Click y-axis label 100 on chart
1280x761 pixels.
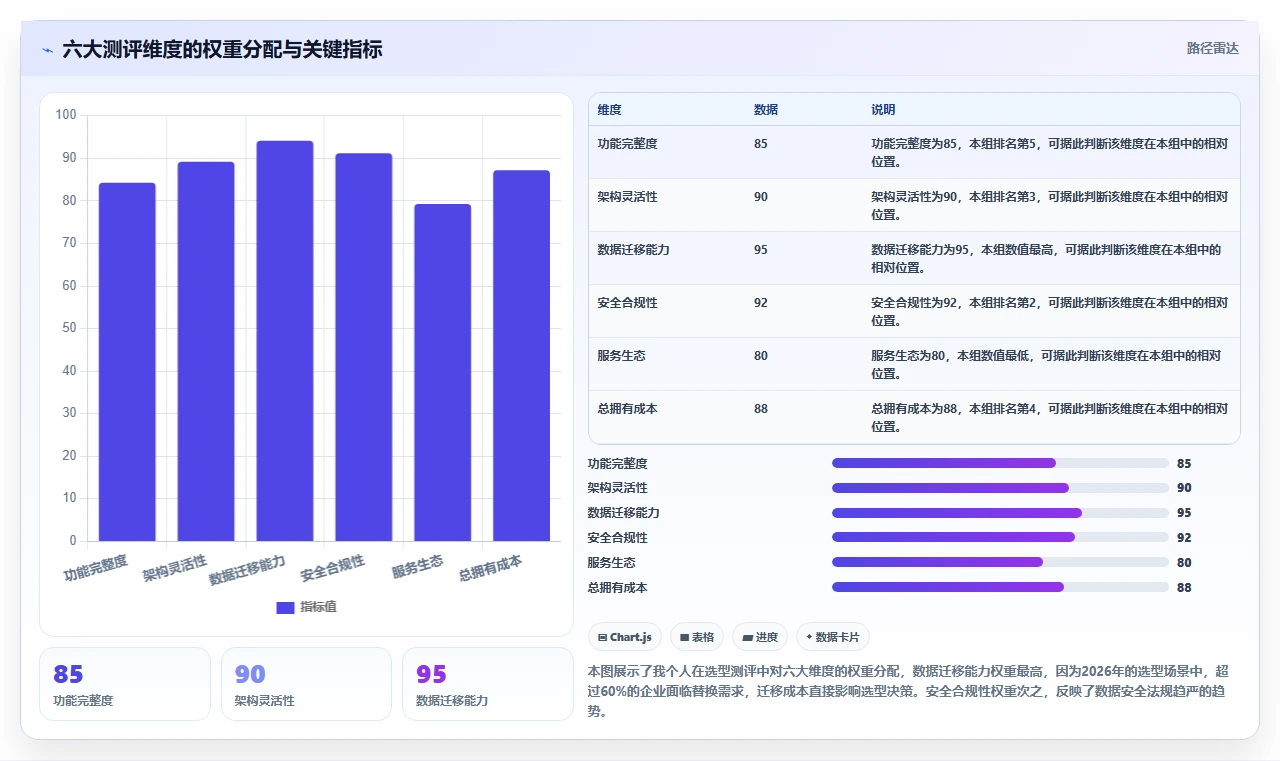pyautogui.click(x=66, y=115)
